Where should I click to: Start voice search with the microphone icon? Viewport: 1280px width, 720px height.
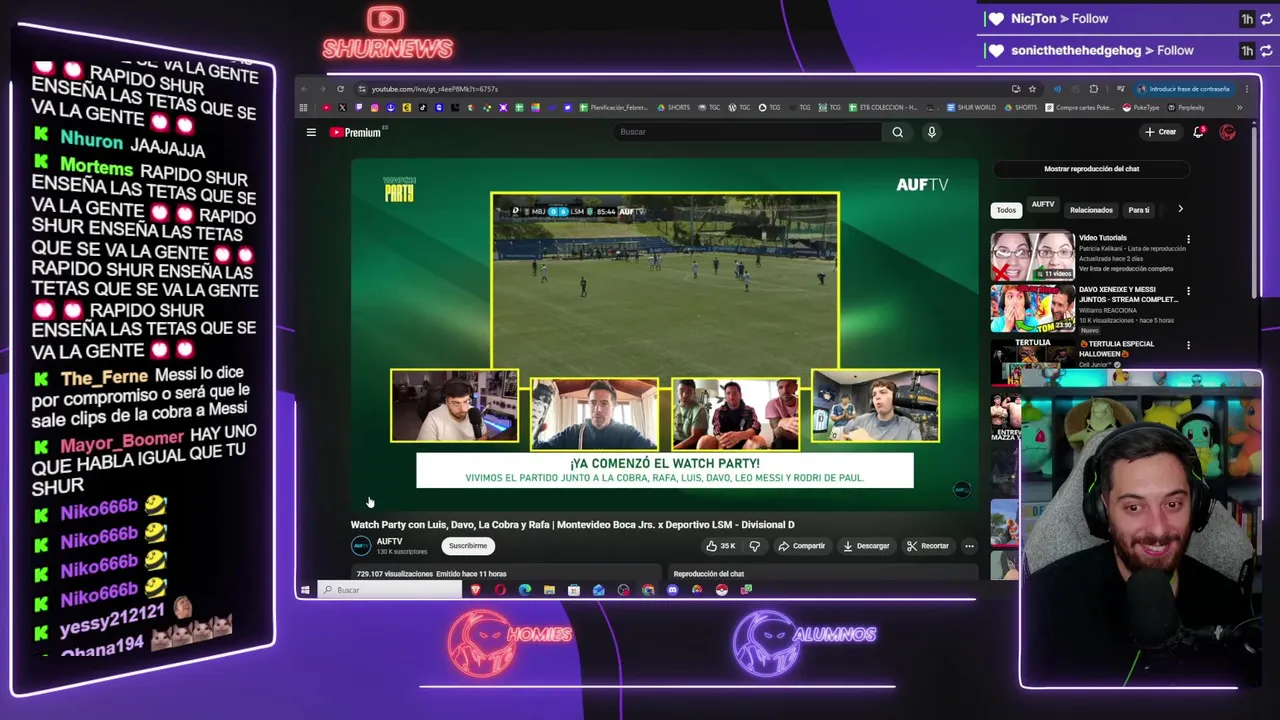(931, 132)
